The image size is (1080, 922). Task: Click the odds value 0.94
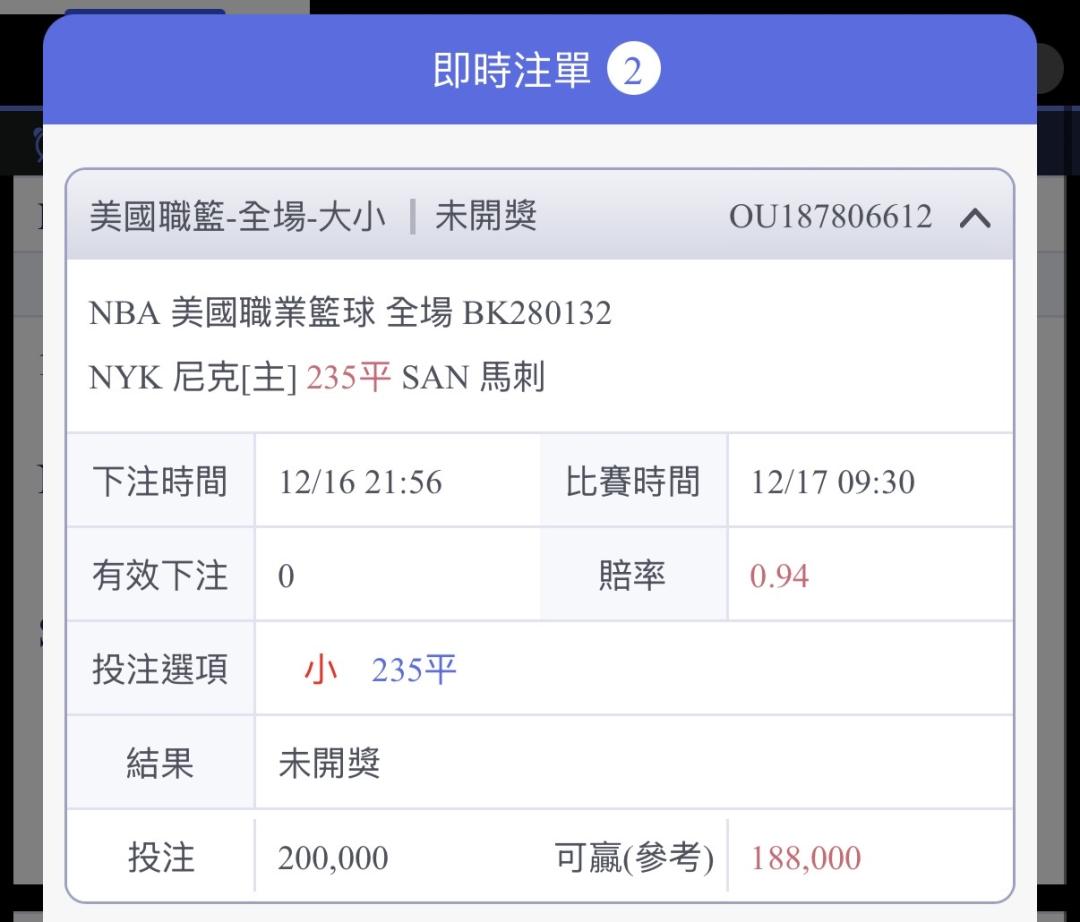(779, 576)
